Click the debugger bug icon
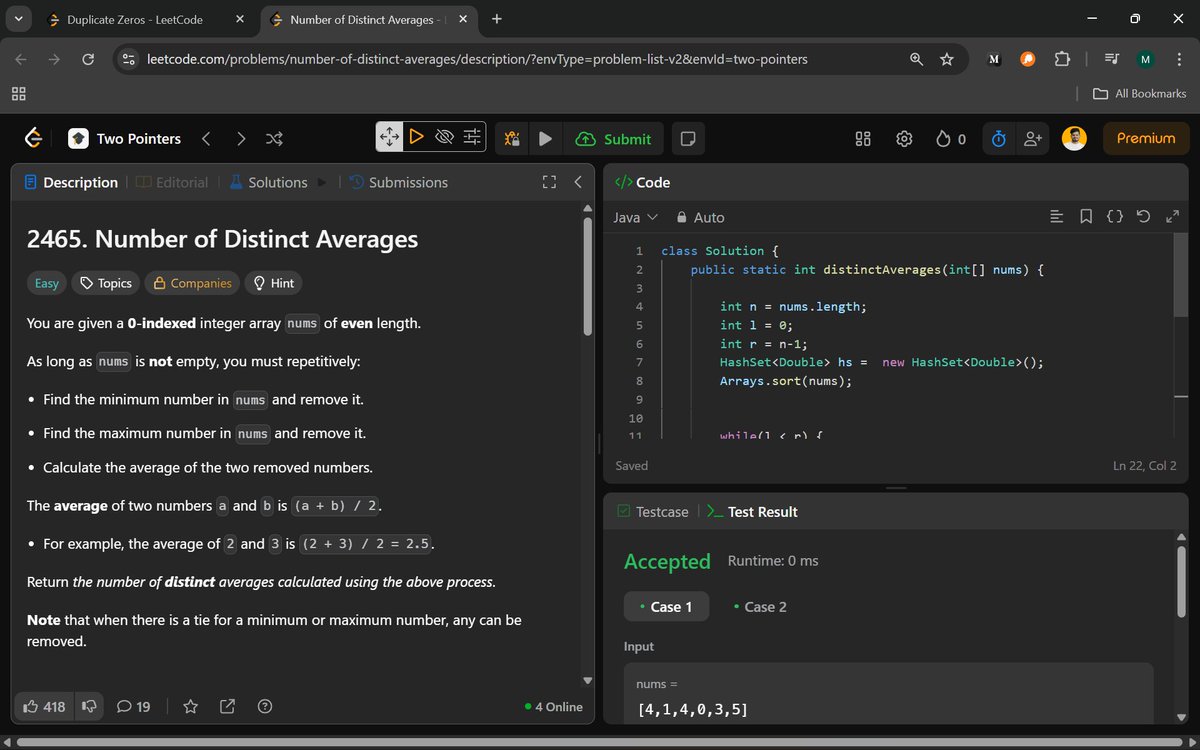This screenshot has height=750, width=1200. (x=511, y=139)
